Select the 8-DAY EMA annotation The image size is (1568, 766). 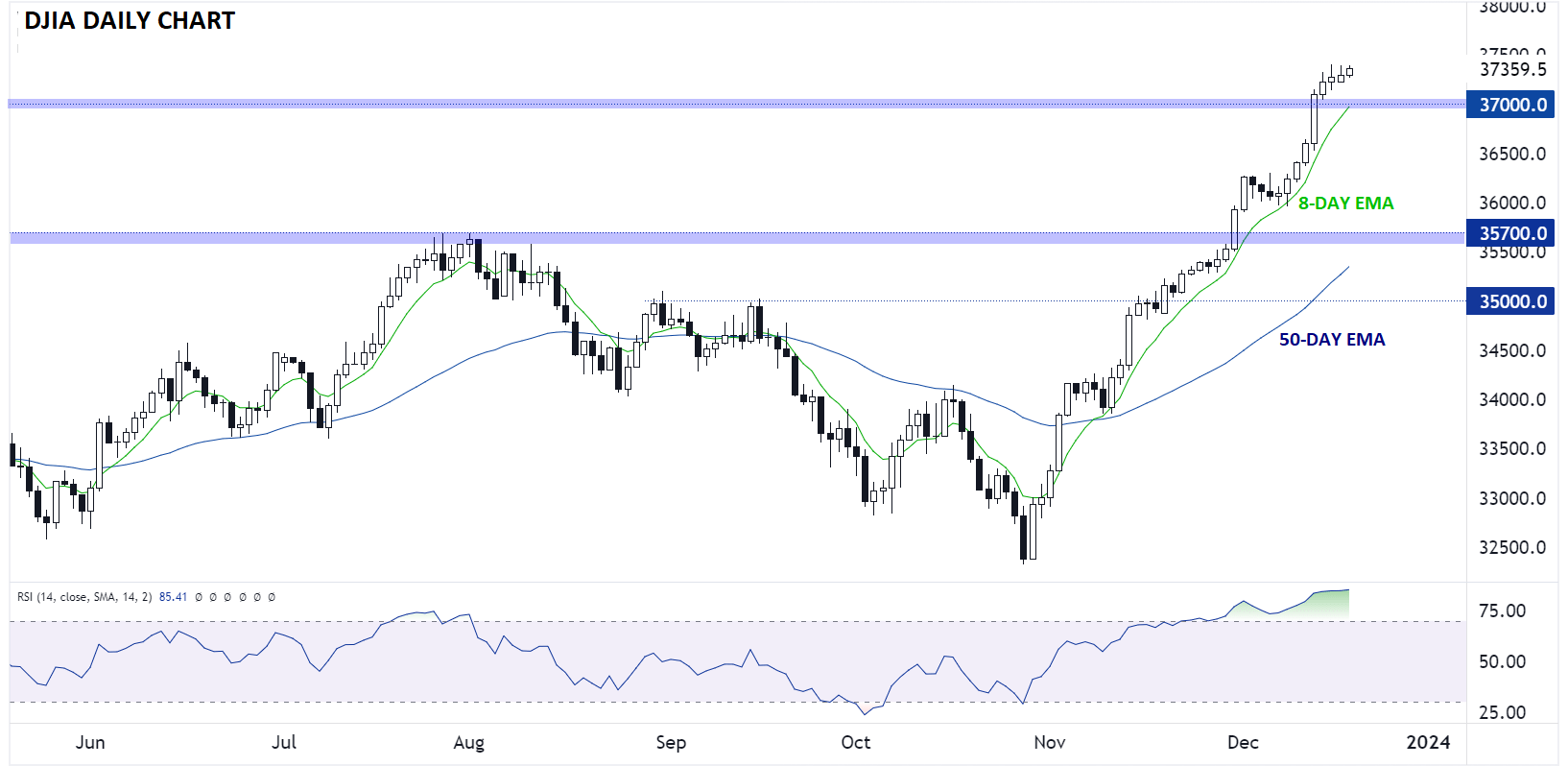click(1345, 203)
